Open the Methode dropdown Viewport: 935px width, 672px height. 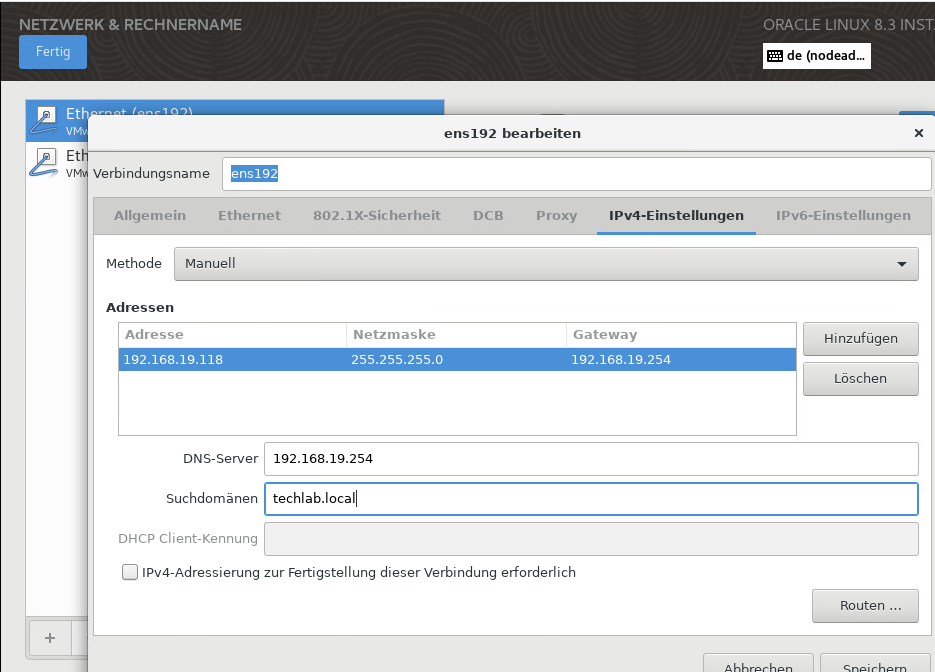point(545,264)
